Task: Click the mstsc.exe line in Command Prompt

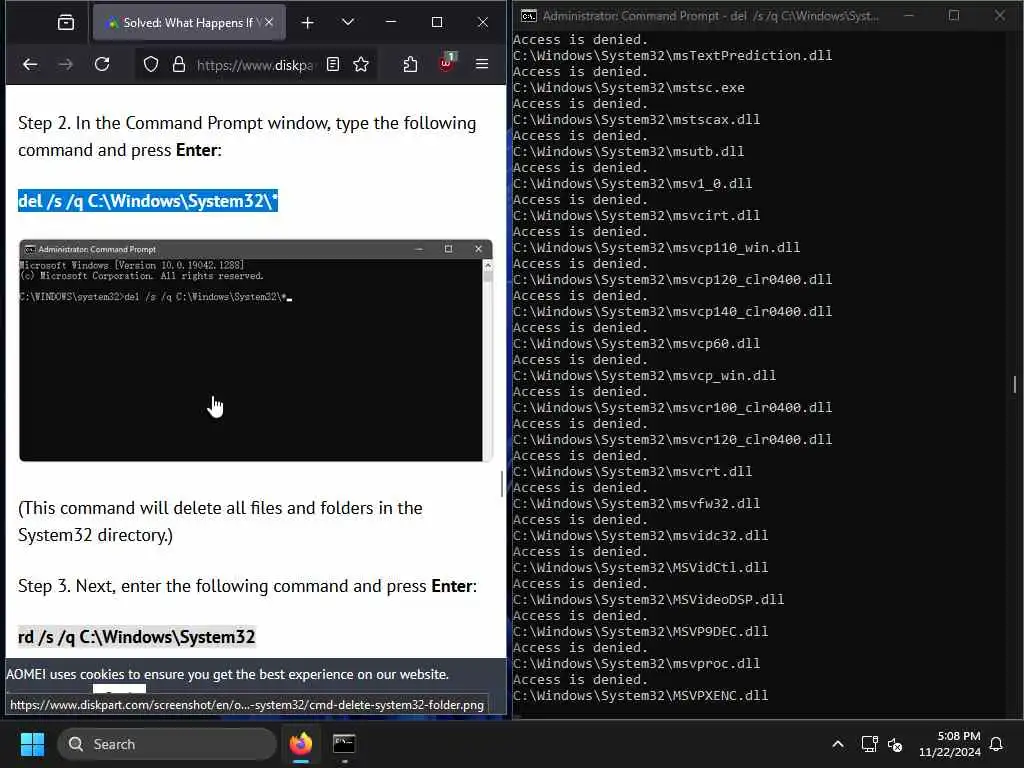Action: click(628, 88)
